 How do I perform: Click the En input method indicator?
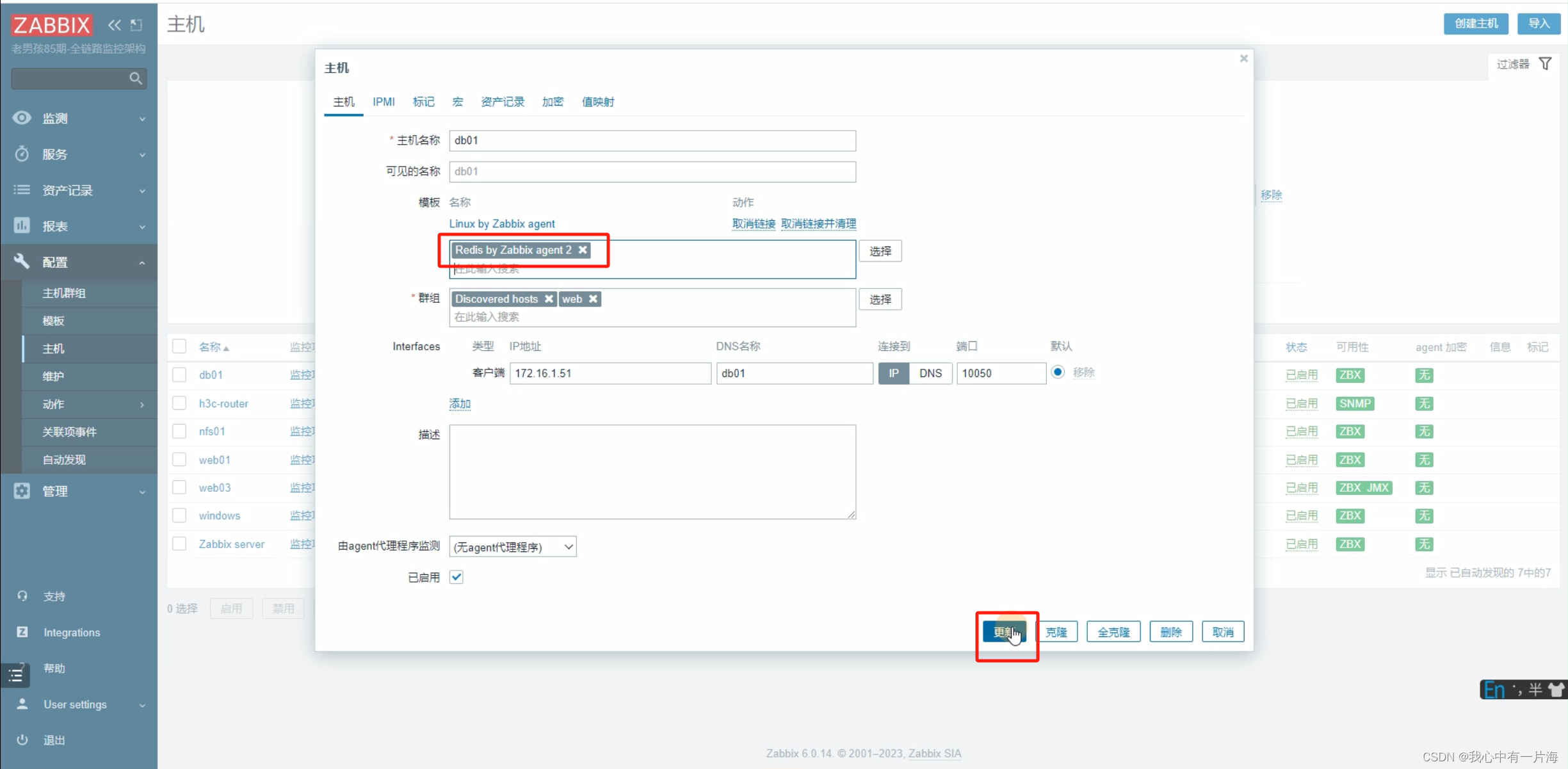click(1494, 690)
